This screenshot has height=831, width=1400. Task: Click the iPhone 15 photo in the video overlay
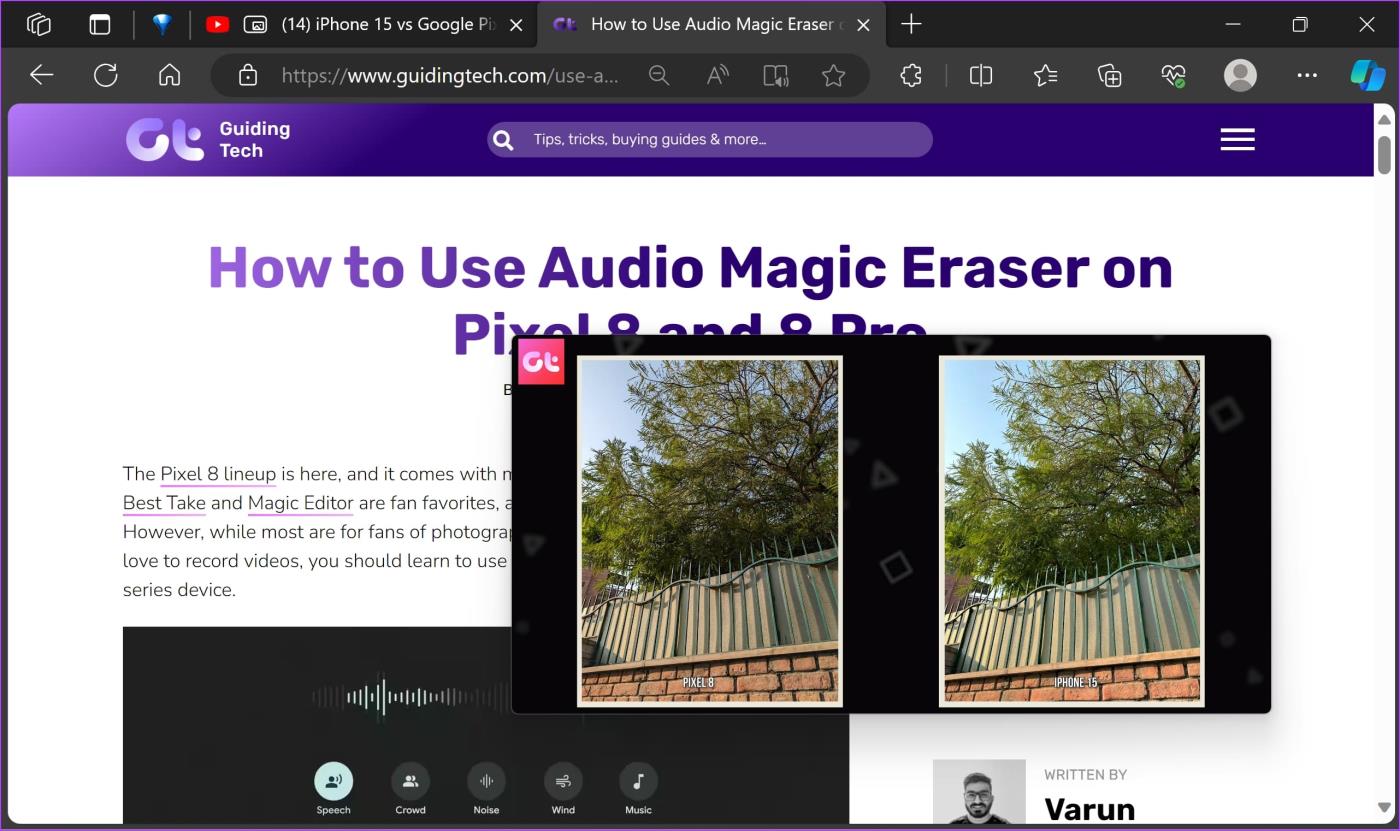click(x=1071, y=531)
